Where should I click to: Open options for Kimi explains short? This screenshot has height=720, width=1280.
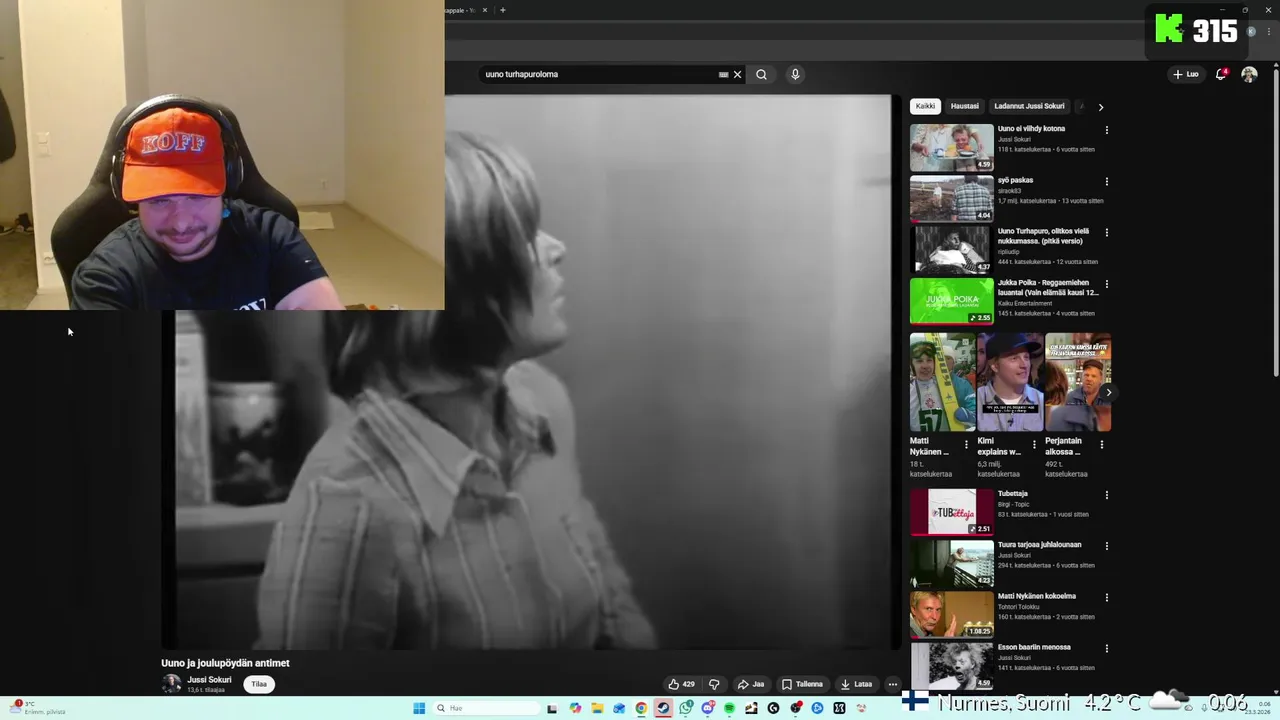click(1034, 445)
